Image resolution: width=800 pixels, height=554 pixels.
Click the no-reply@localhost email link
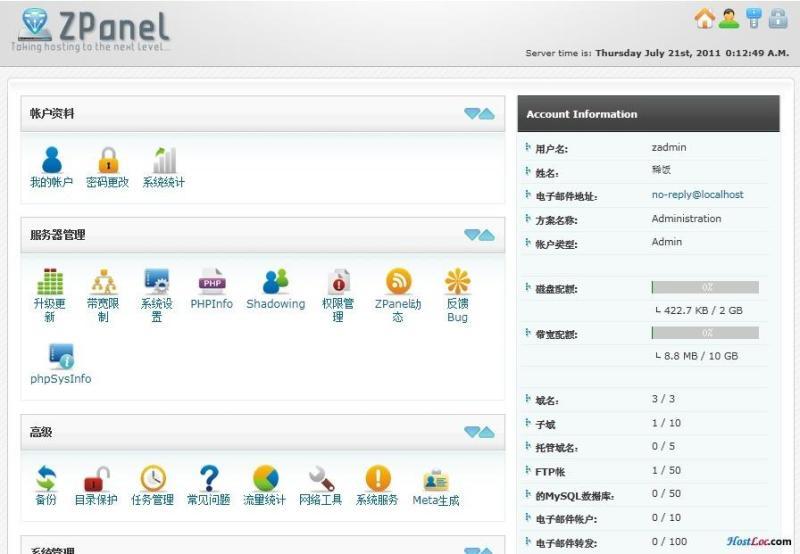click(697, 194)
